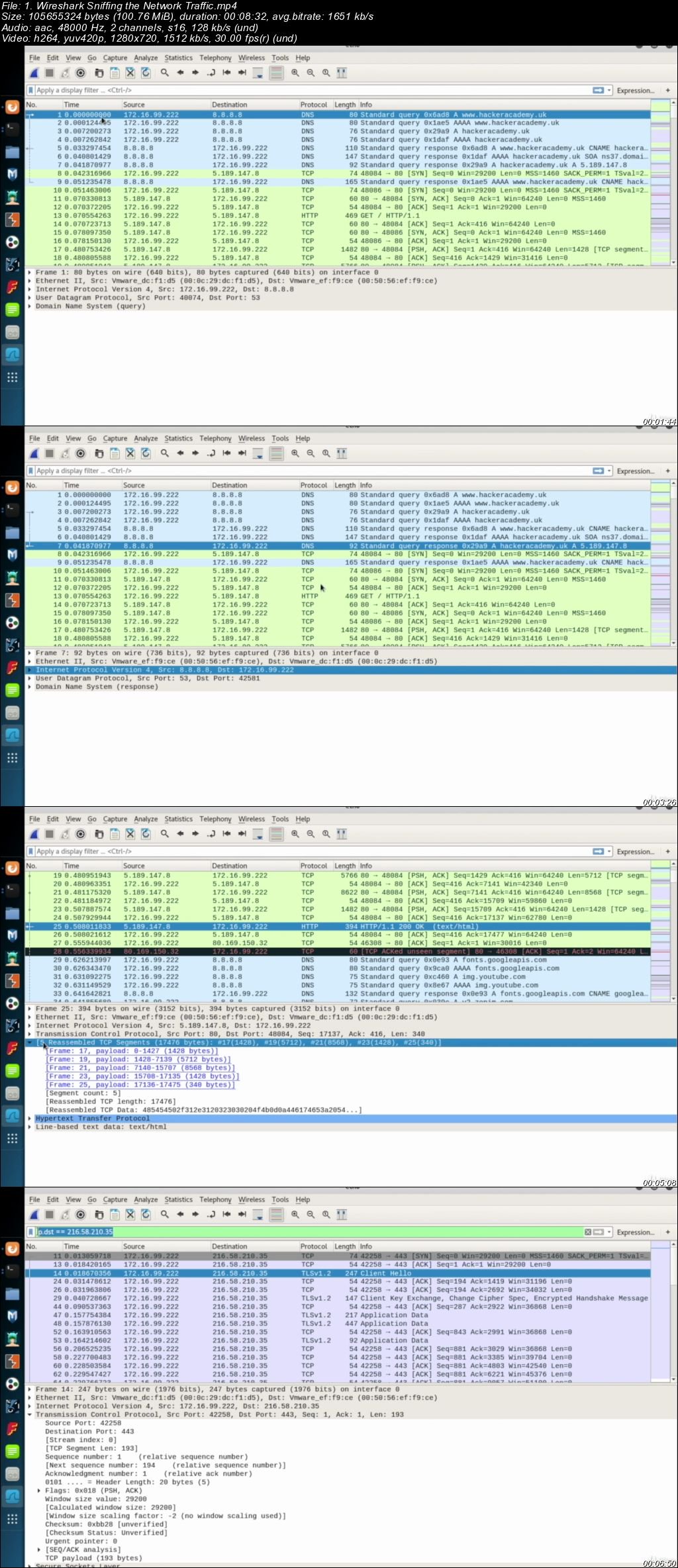Reload capture file icon in 00:01:44 frame
Screen dimensions: 678x1568
click(x=146, y=73)
